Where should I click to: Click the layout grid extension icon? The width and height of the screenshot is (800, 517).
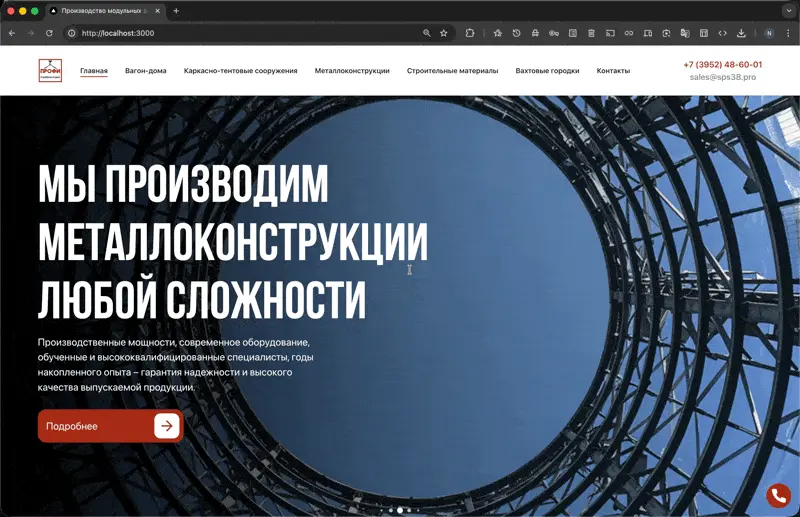(x=704, y=33)
